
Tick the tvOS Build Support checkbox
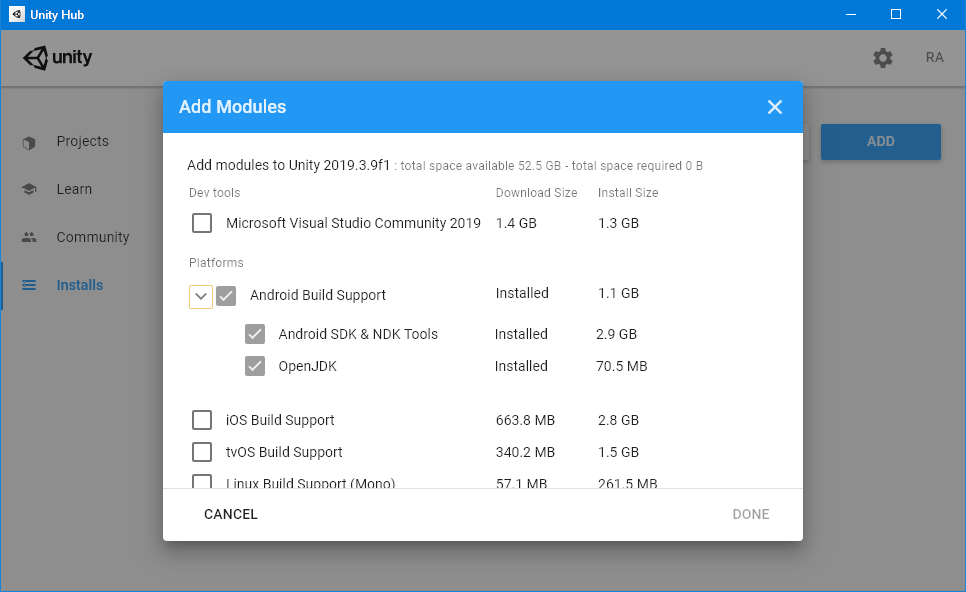click(202, 452)
